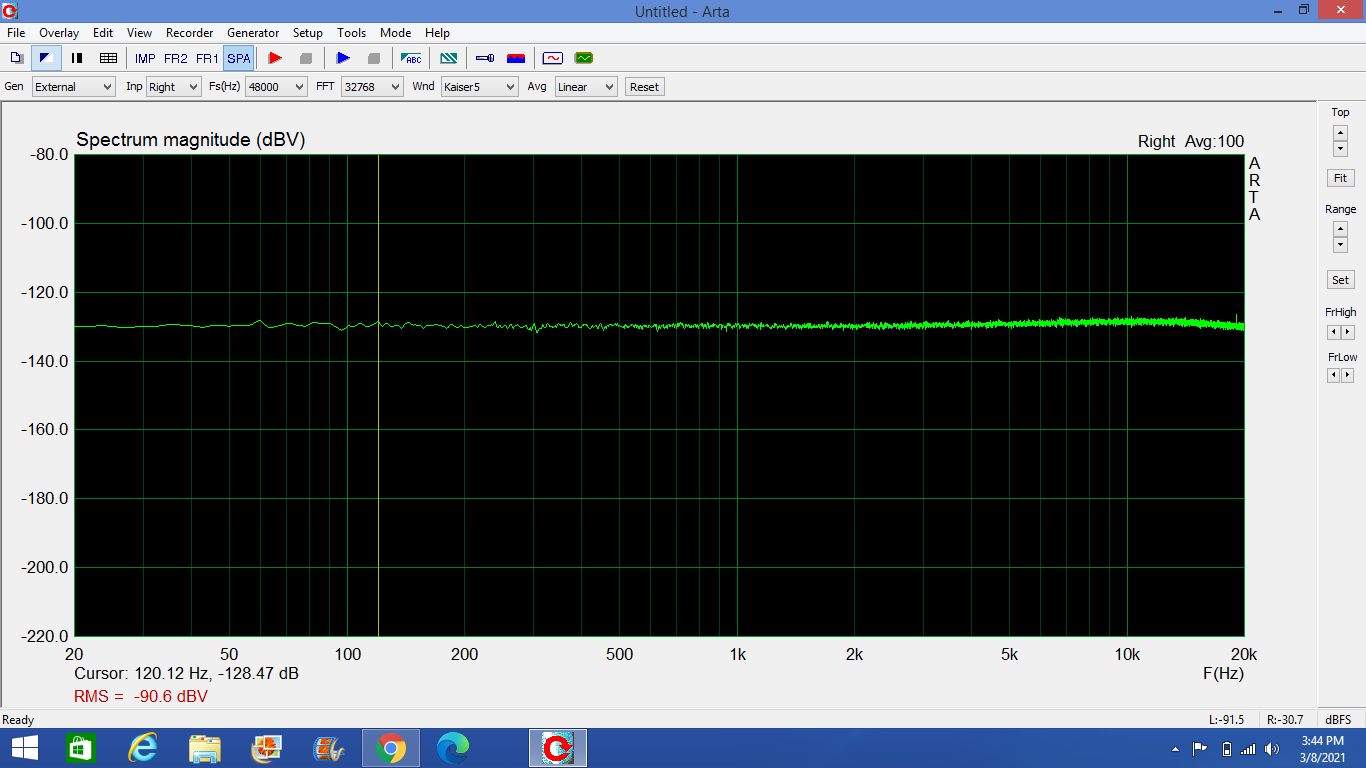The image size is (1366, 768).
Task: Open the Avg averaging mode dropdown
Action: pyautogui.click(x=586, y=87)
